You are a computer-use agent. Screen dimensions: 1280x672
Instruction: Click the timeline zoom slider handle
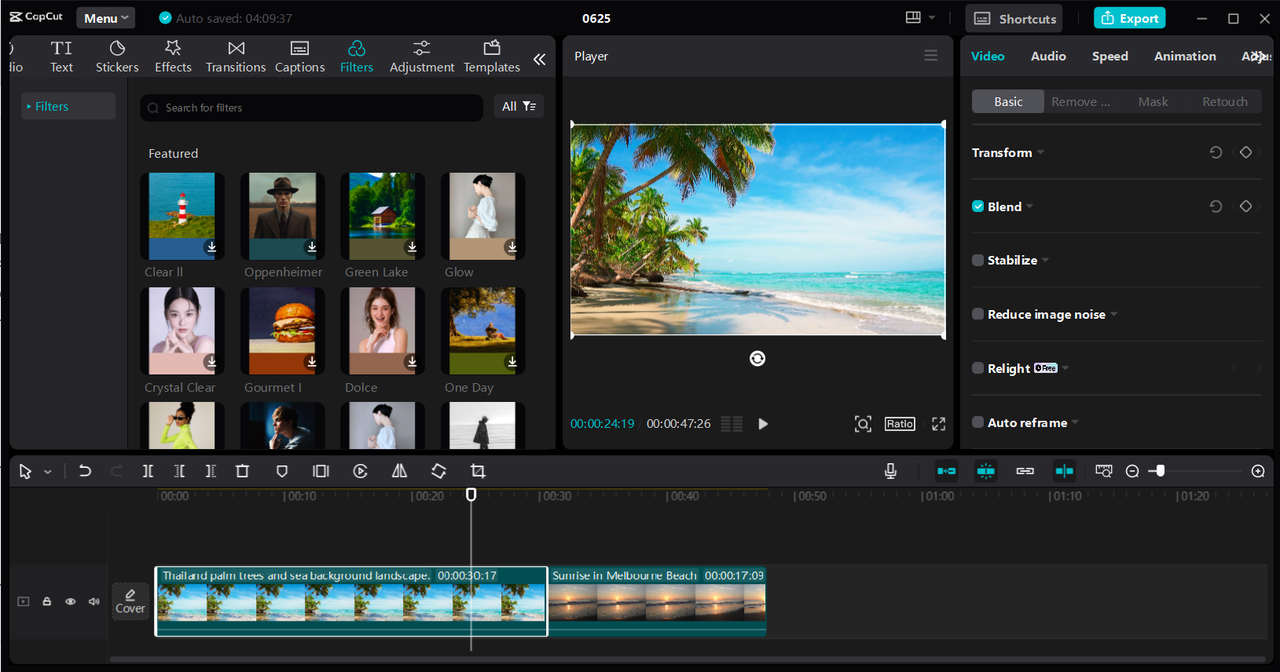click(x=1159, y=470)
